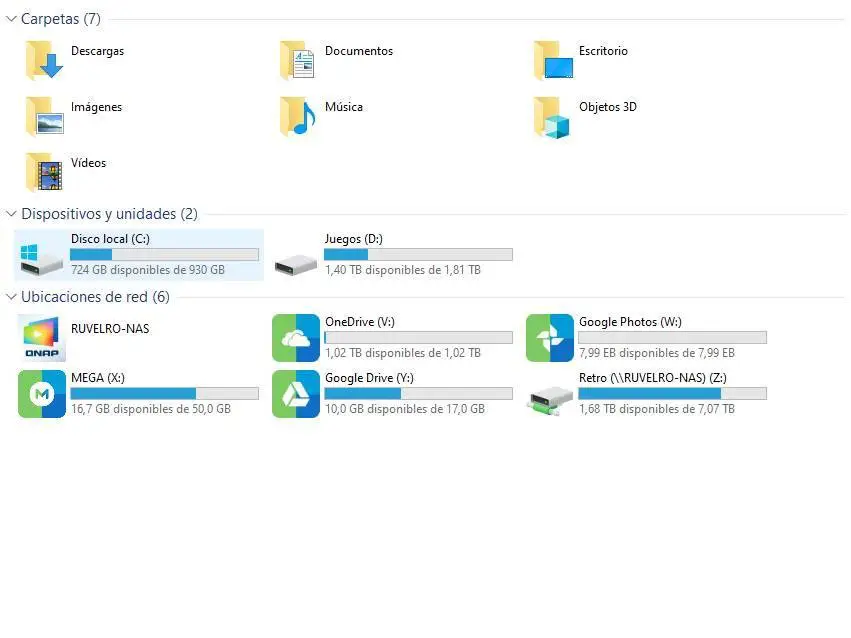The width and height of the screenshot is (851, 638).
Task: Open the OneDrive (V:) drive icon
Action: click(x=296, y=338)
